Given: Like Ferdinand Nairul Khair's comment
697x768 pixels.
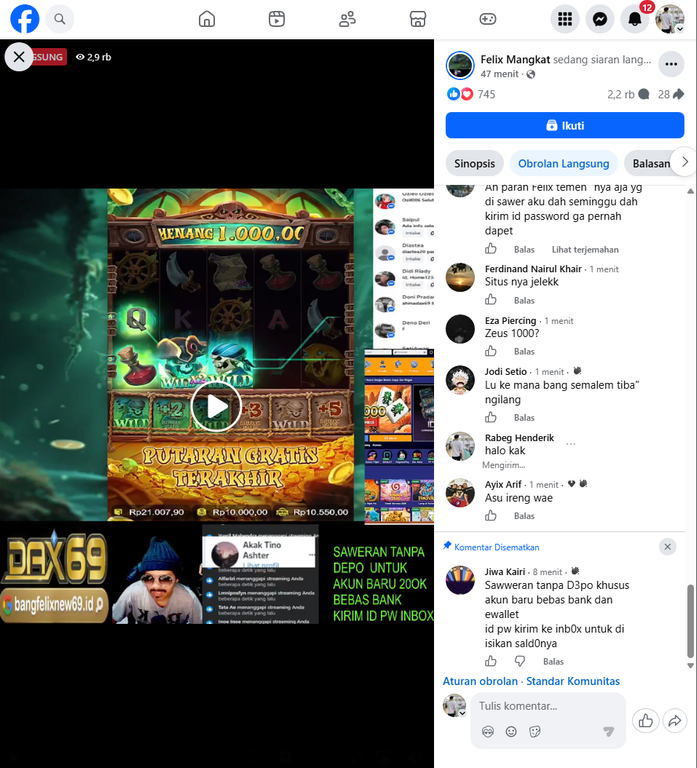Looking at the screenshot, I should pos(491,300).
